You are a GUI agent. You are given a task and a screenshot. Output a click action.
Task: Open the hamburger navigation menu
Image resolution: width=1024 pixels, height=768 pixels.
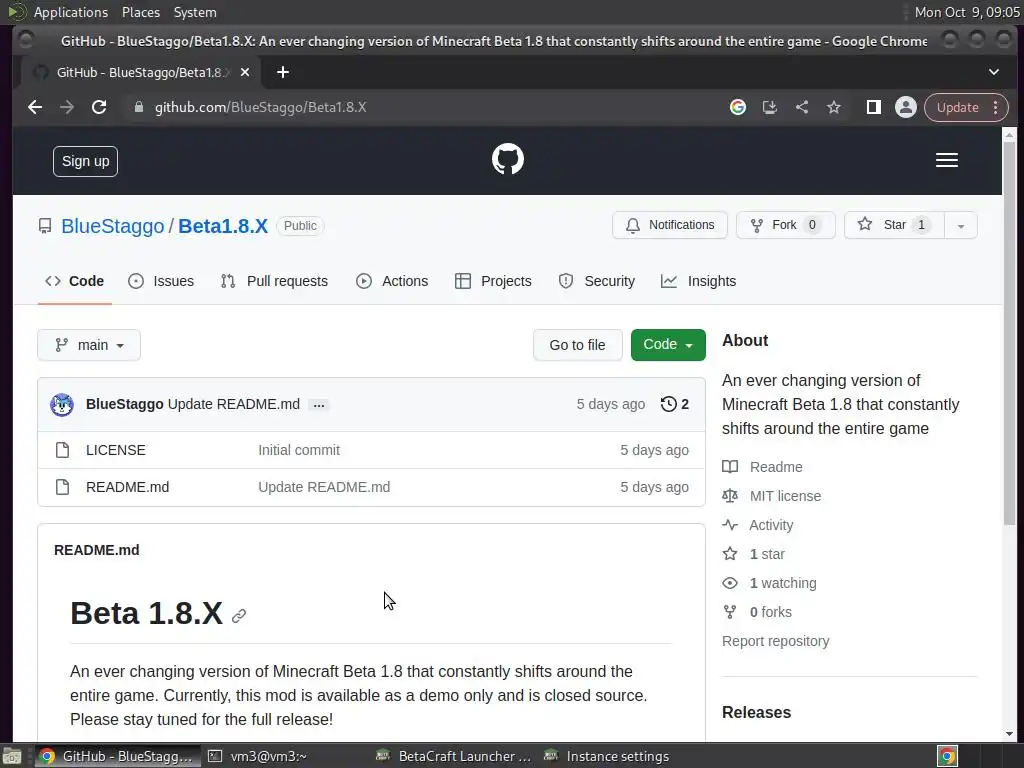pos(946,160)
